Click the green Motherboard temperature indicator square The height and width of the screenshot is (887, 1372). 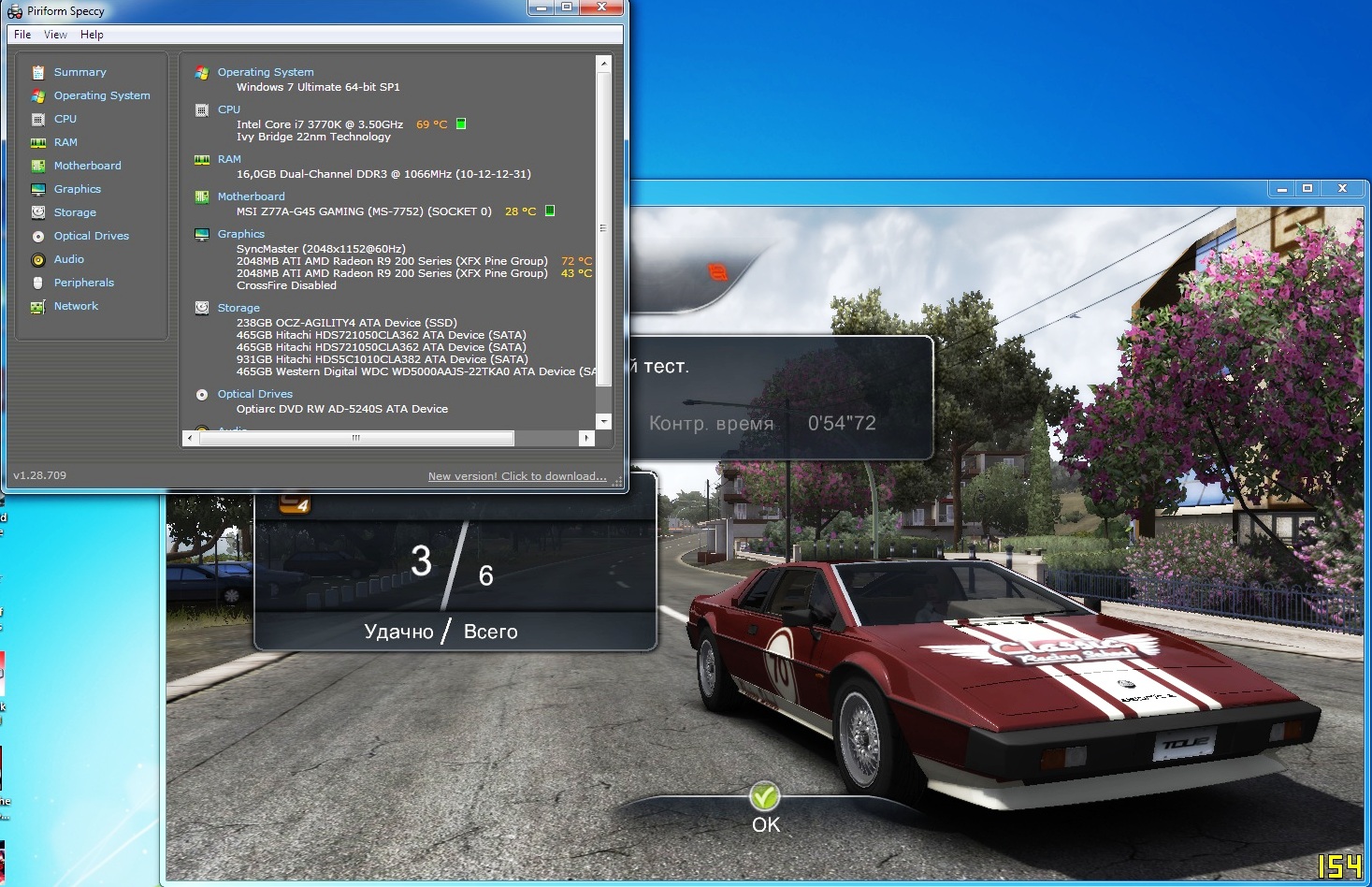tap(550, 211)
